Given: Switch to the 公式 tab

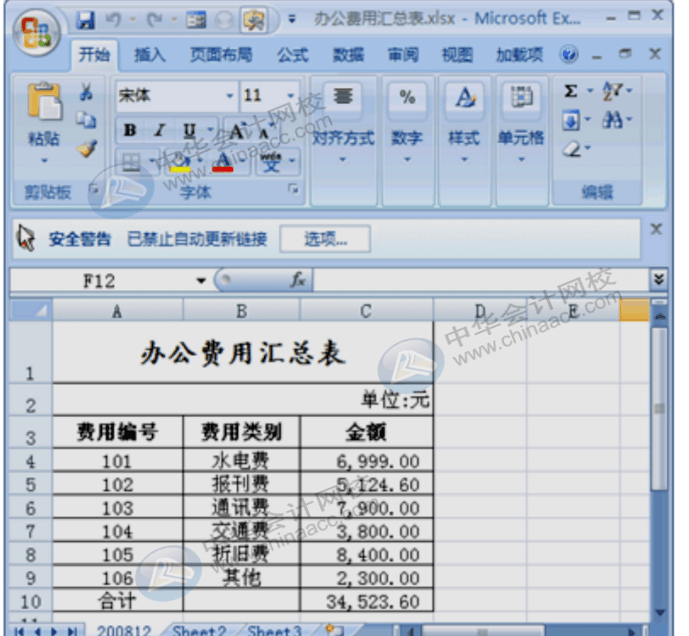Looking at the screenshot, I should pyautogui.click(x=293, y=55).
